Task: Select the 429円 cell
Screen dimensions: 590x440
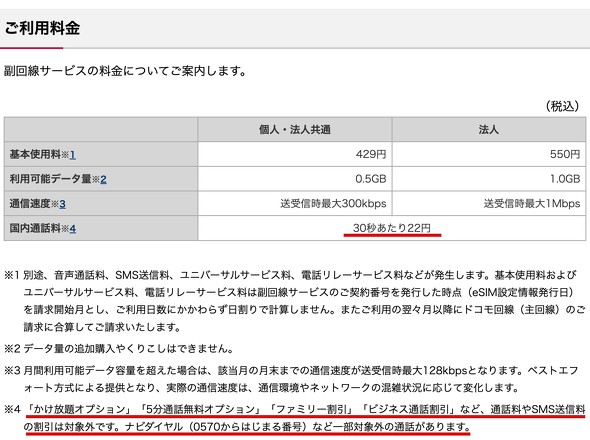Action: (295, 154)
